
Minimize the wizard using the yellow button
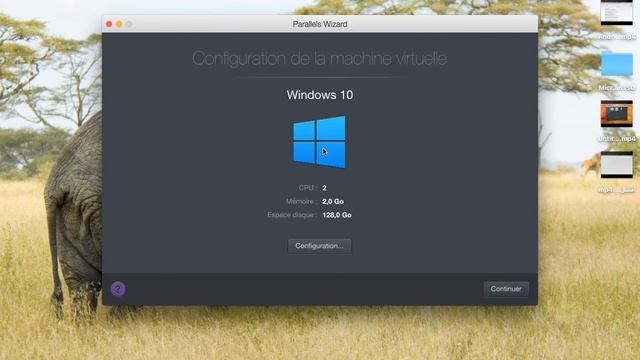click(x=119, y=24)
